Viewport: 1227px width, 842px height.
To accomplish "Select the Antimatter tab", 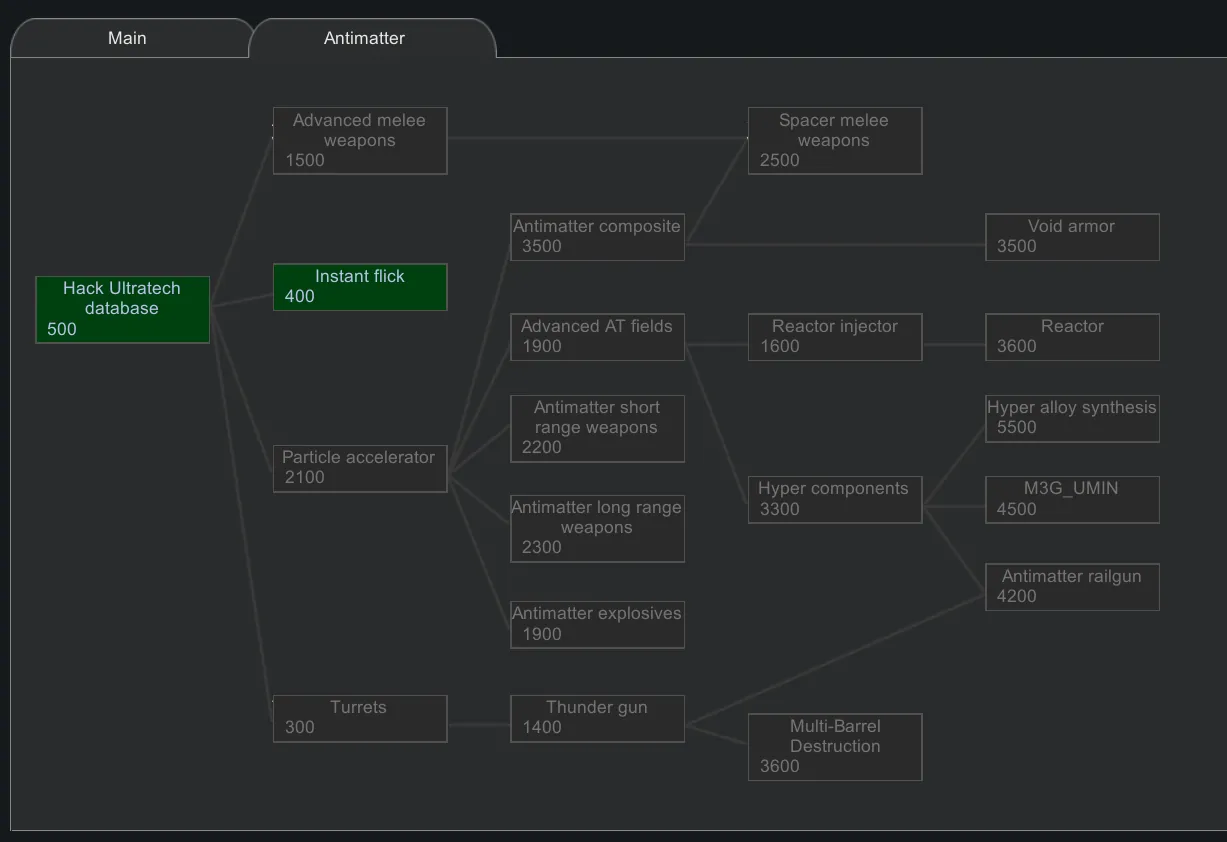I will click(x=365, y=38).
